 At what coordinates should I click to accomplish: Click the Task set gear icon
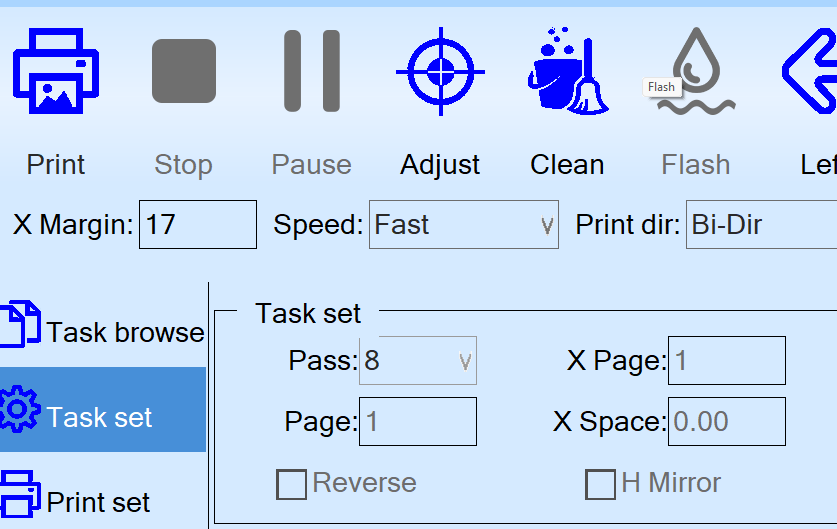tap(20, 409)
